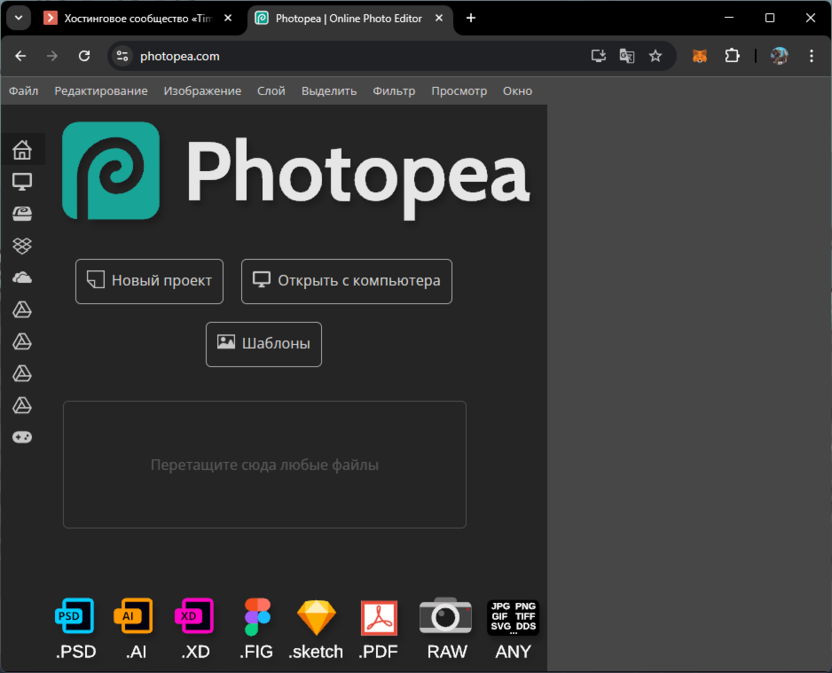Click the .PSD format icon
Image resolution: width=832 pixels, height=673 pixels.
(75, 616)
